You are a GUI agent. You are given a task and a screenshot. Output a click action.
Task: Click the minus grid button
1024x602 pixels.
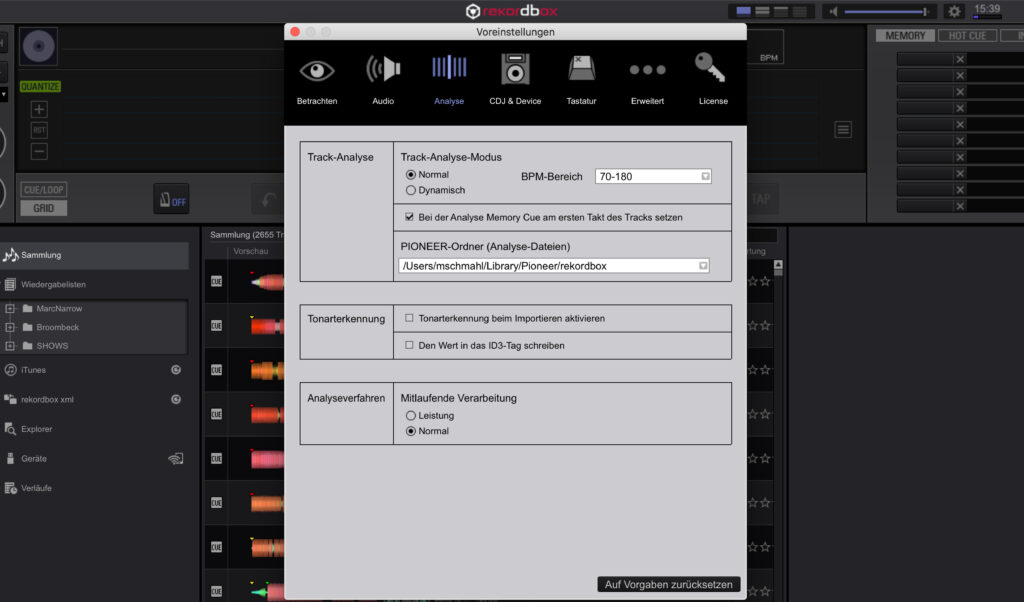click(x=39, y=151)
